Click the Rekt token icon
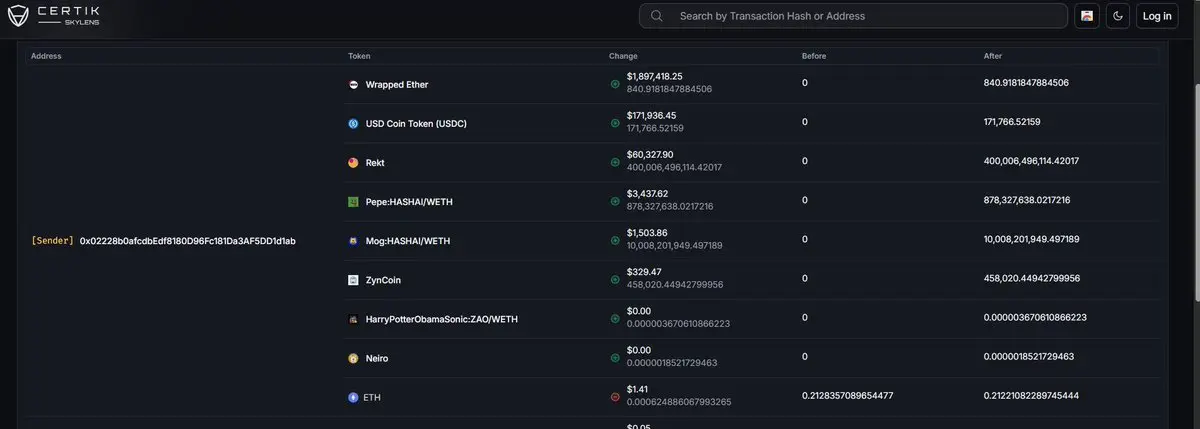The width and height of the screenshot is (1200, 429). click(x=353, y=163)
